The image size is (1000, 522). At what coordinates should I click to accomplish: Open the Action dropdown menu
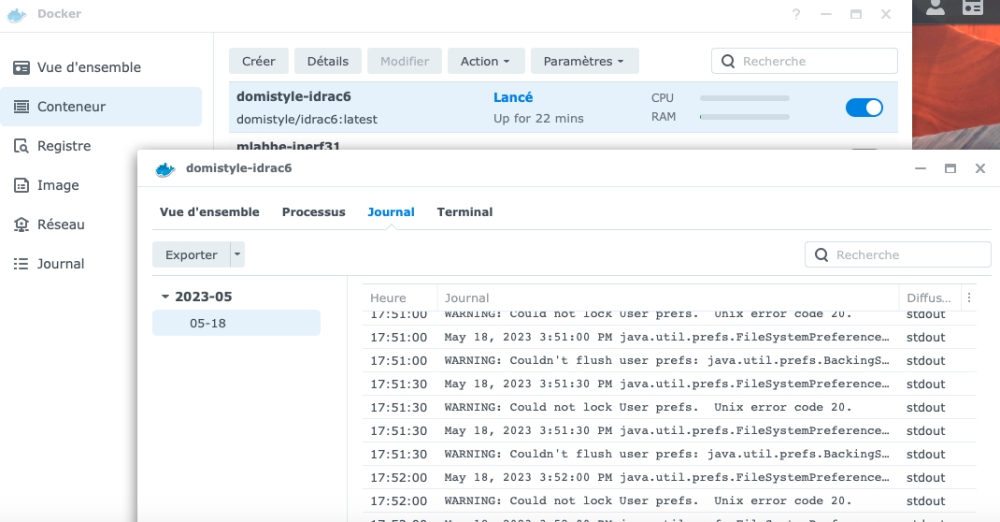(485, 61)
